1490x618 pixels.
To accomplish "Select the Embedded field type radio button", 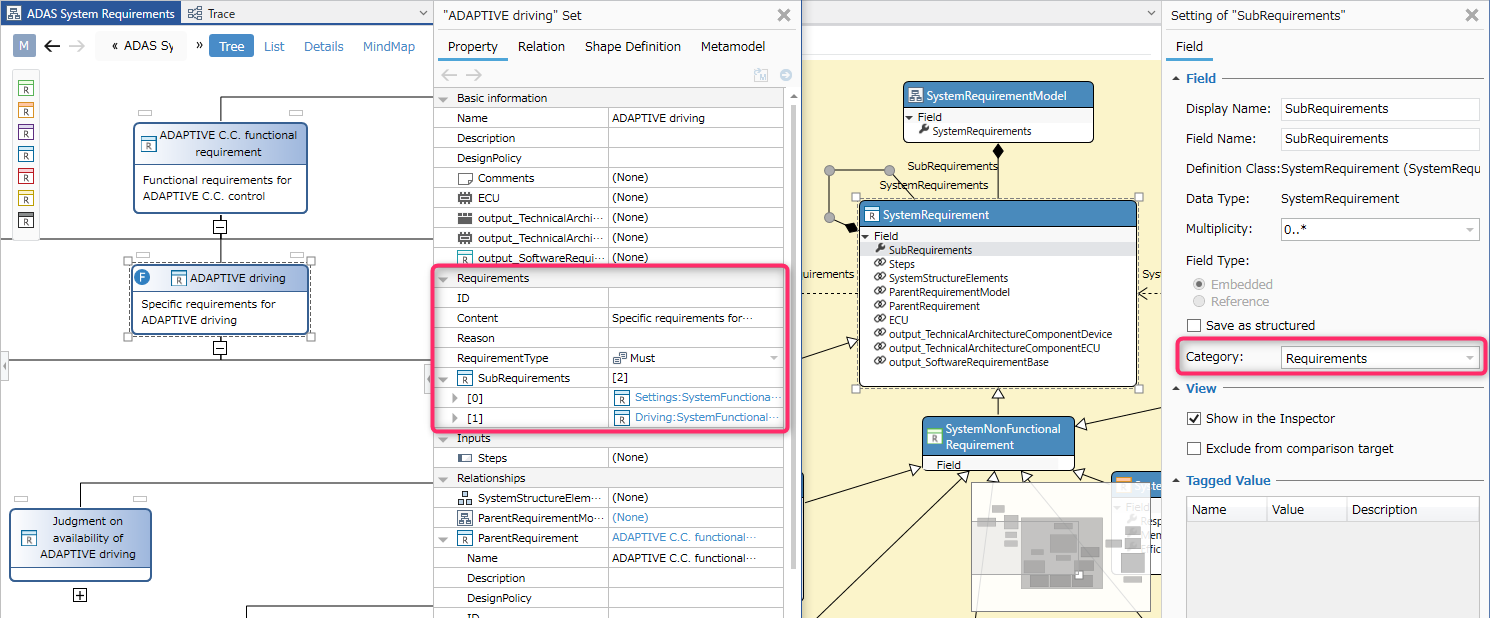I will coord(1198,285).
